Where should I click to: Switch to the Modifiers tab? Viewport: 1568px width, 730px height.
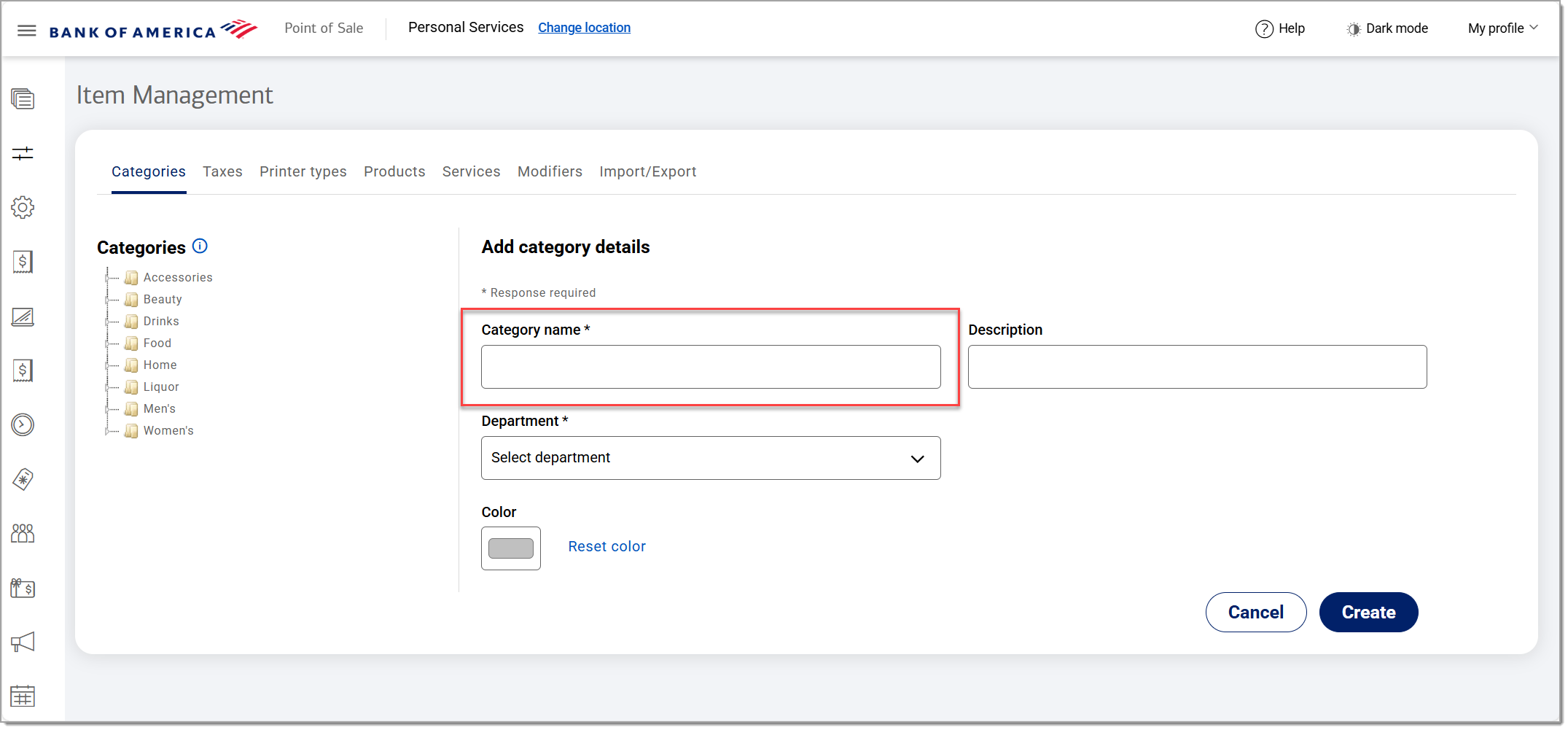pyautogui.click(x=550, y=172)
